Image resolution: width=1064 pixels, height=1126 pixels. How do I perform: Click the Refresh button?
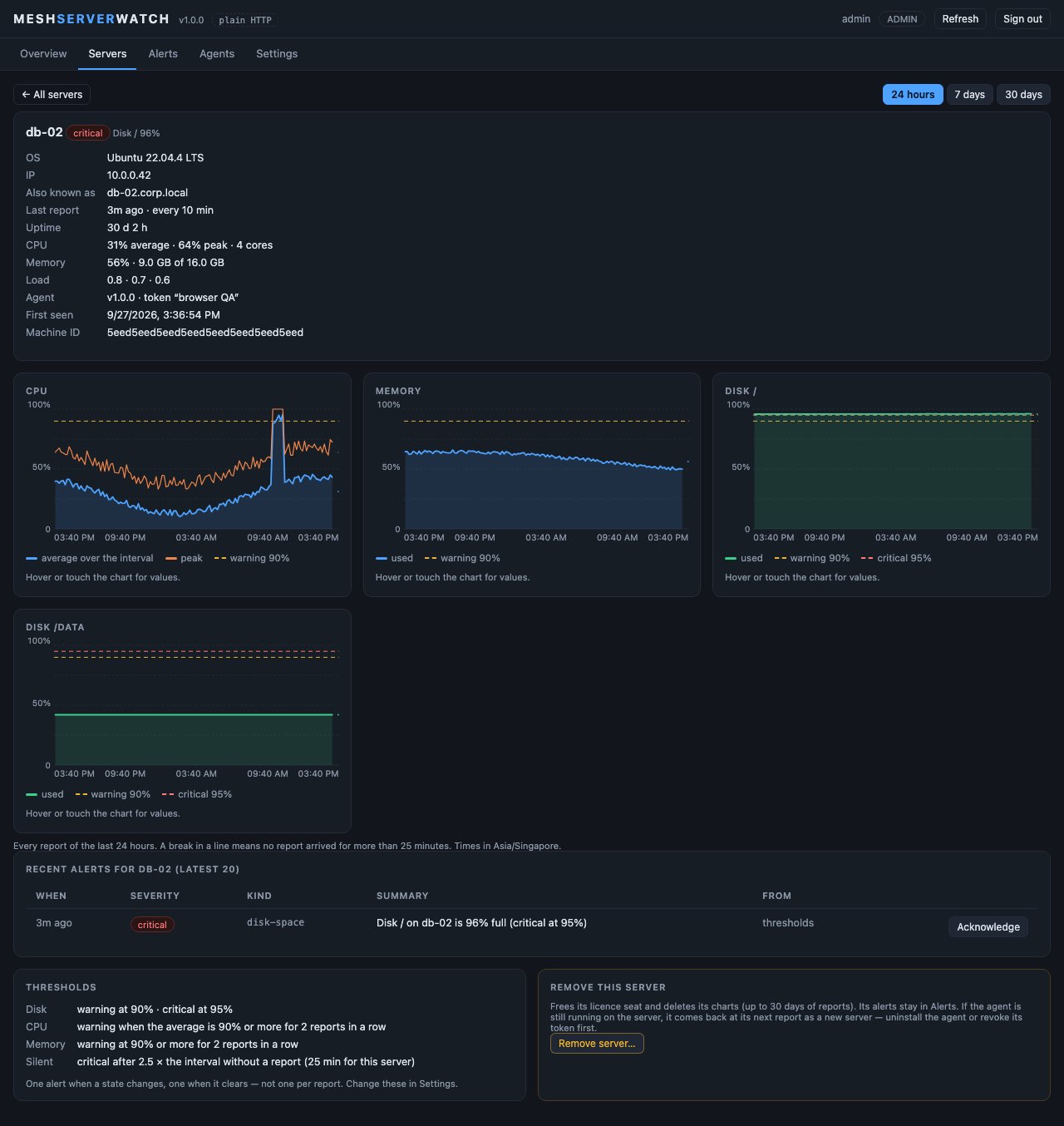pos(960,19)
